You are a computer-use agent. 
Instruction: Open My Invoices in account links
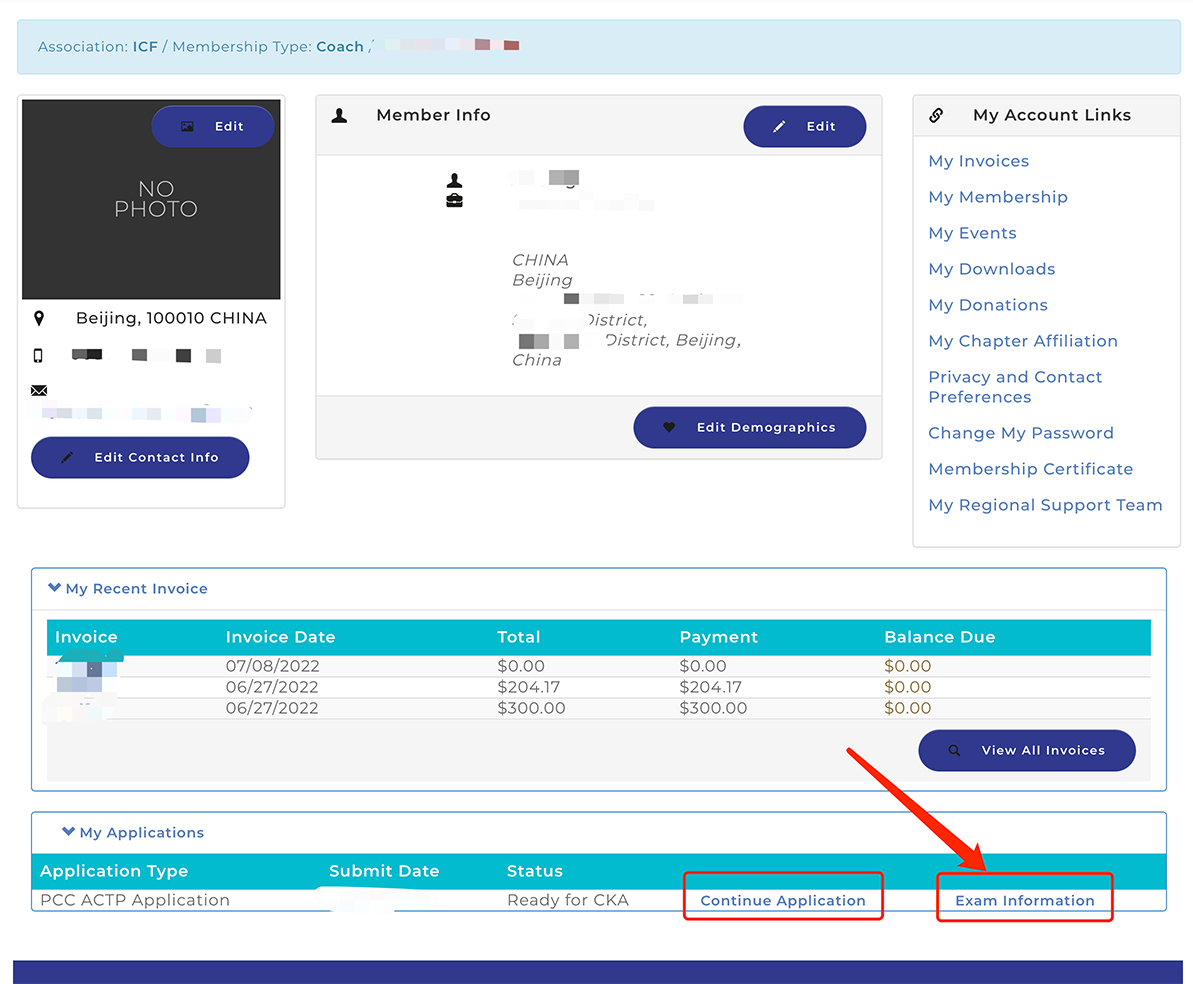point(978,161)
